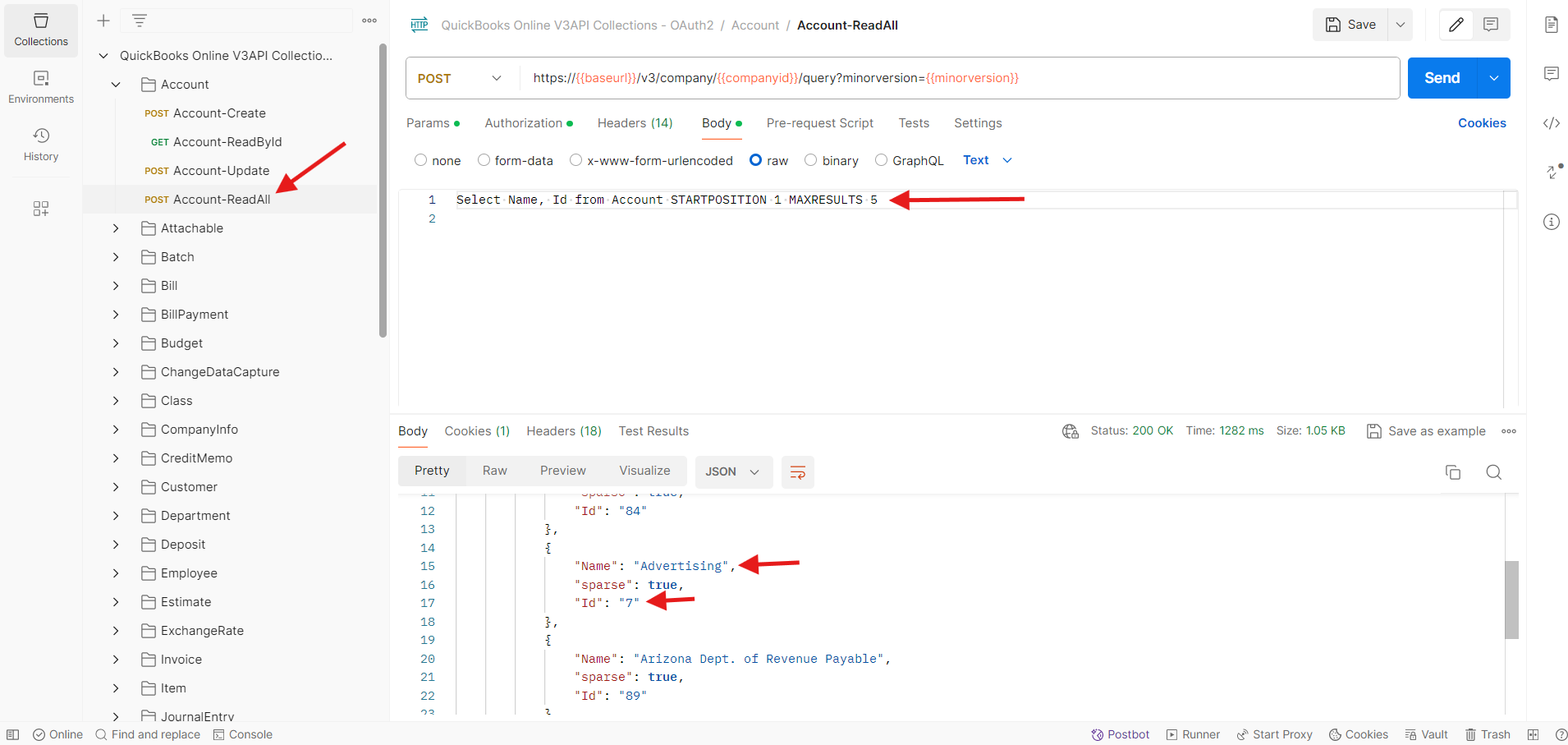The image size is (1568, 745).
Task: Open Find and replace in status bar
Action: pos(148,734)
